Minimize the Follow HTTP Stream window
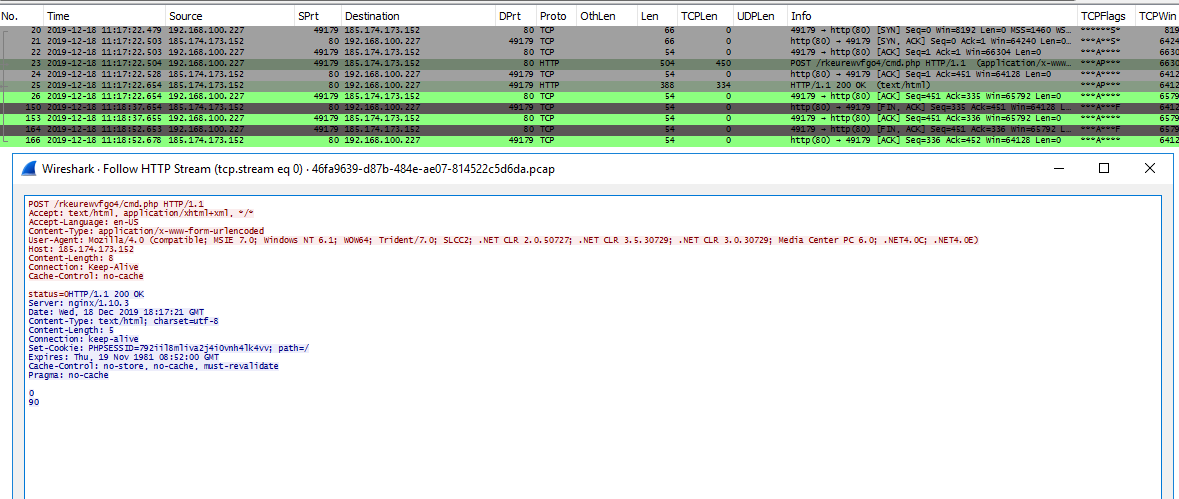 pyautogui.click(x=1059, y=168)
